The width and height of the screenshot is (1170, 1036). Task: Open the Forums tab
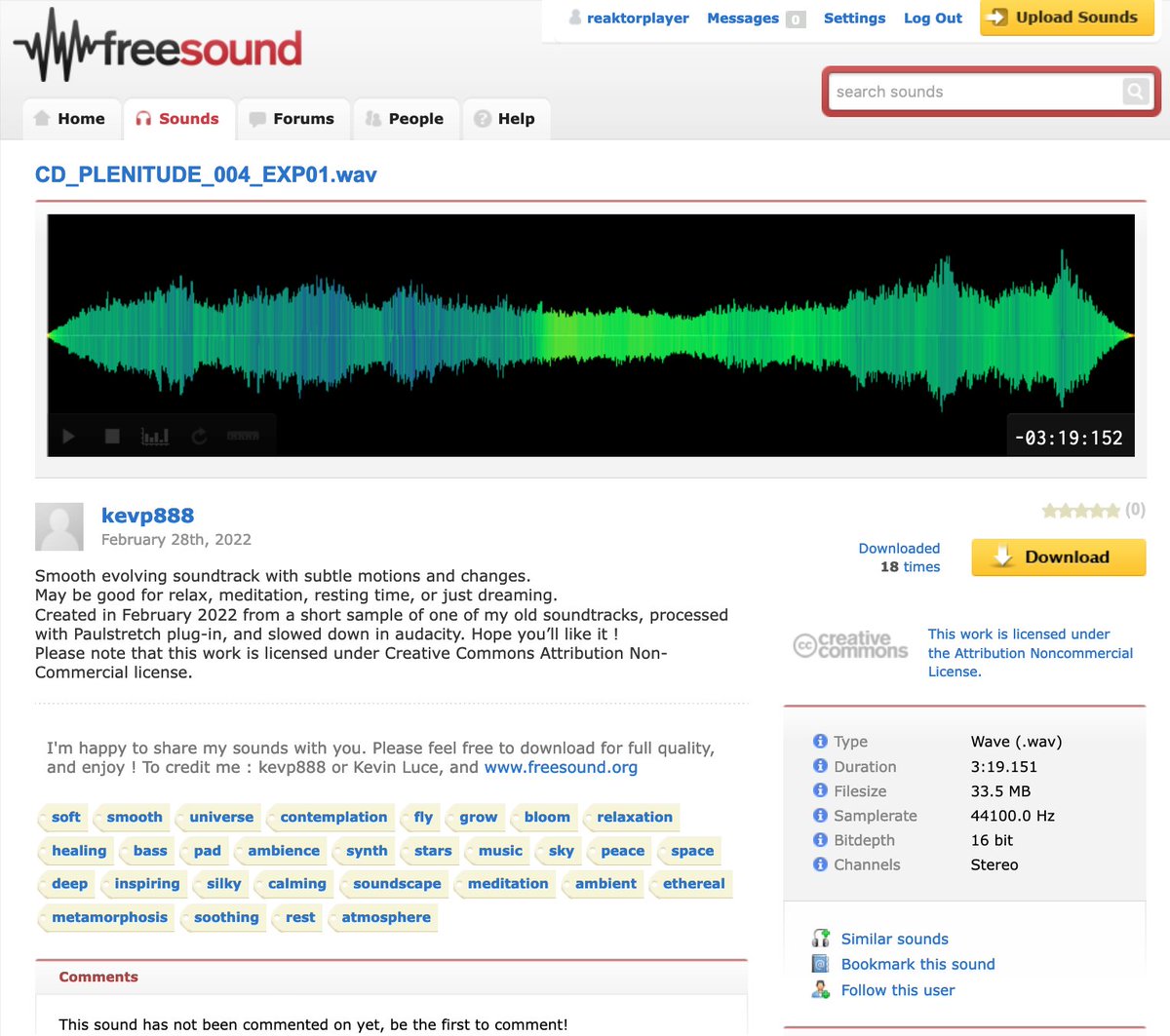point(292,119)
